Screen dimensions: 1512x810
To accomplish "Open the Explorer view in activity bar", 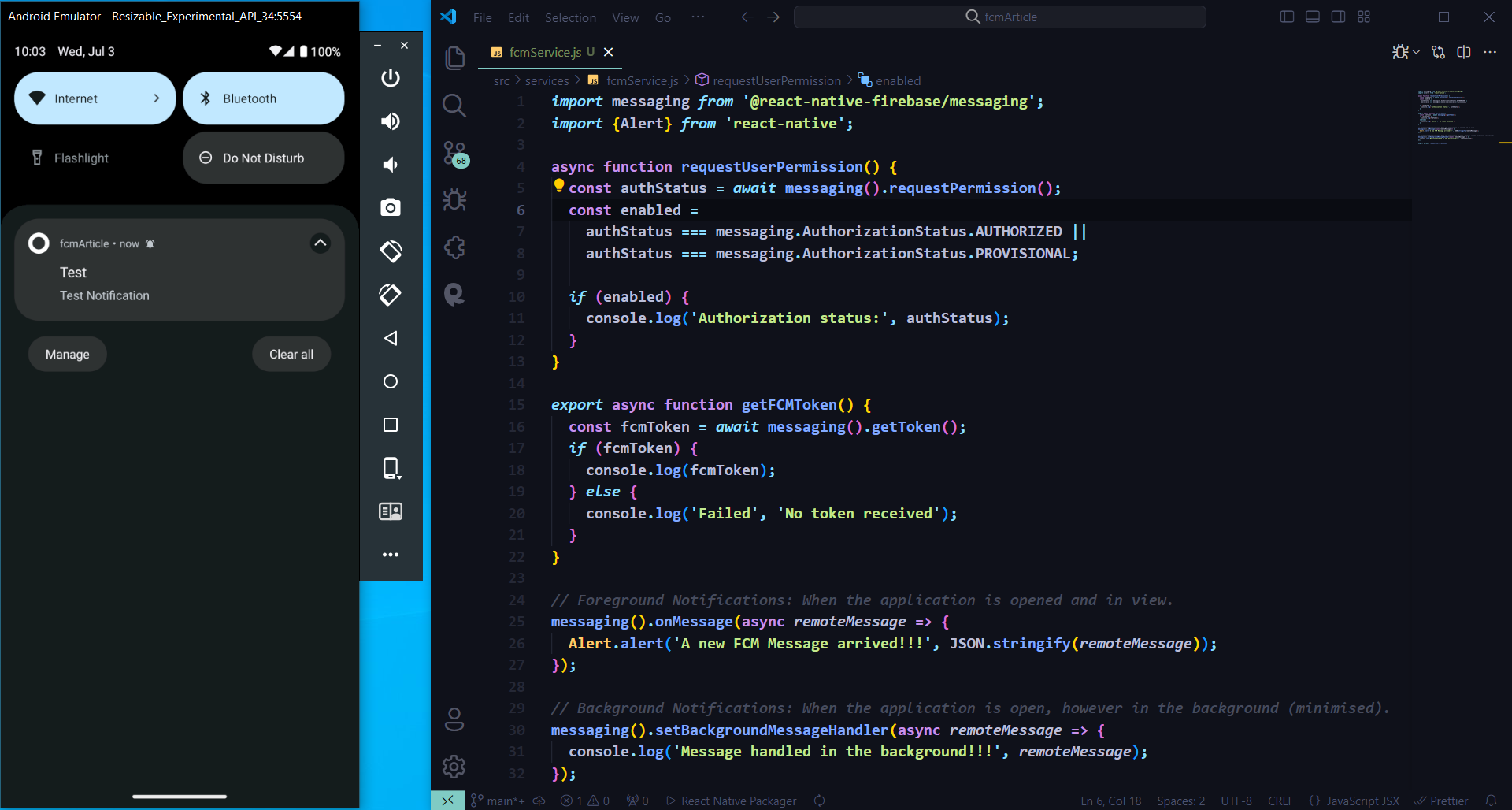I will [x=454, y=58].
